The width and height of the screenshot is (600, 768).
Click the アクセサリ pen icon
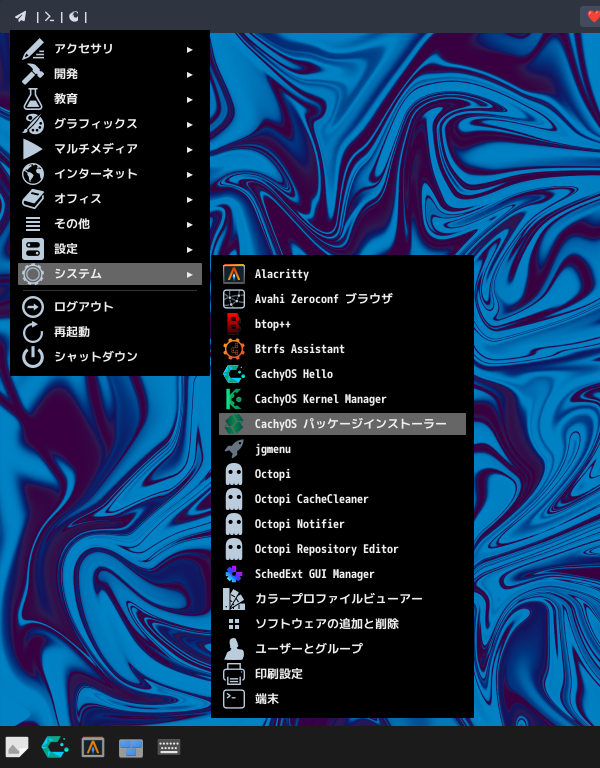[33, 49]
